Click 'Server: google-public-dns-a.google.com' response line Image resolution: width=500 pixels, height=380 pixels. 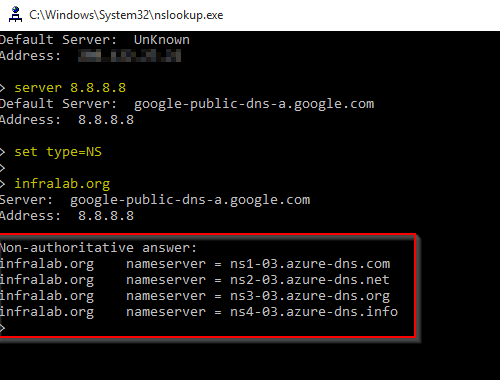coord(155,200)
